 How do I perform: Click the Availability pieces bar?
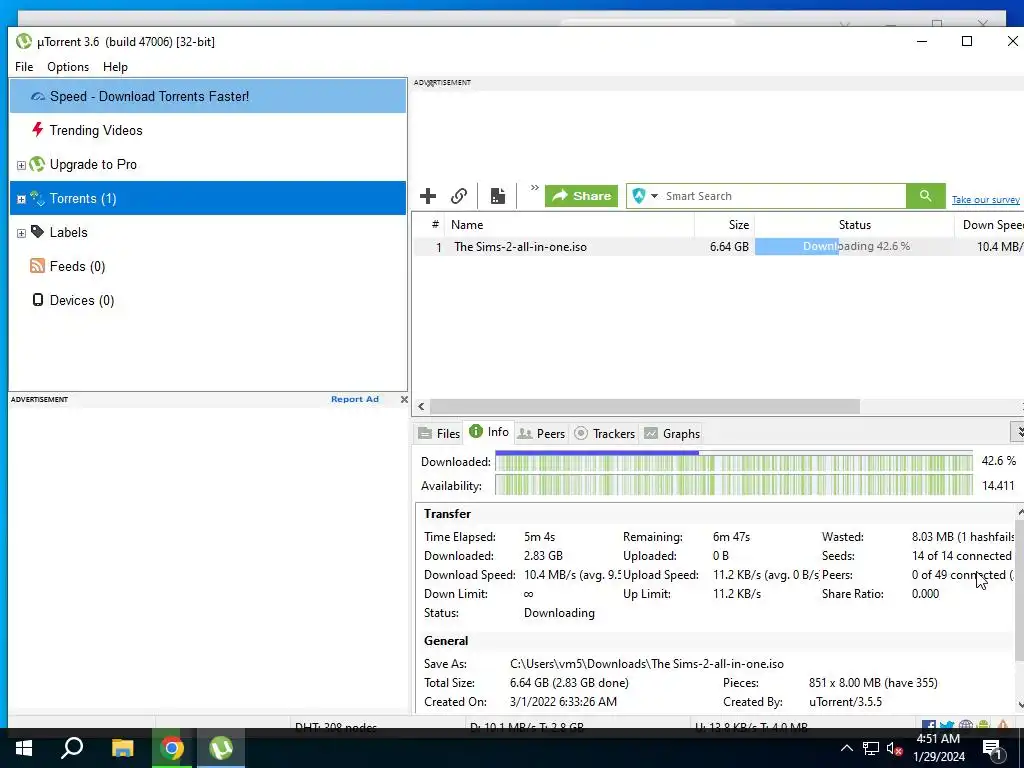734,485
